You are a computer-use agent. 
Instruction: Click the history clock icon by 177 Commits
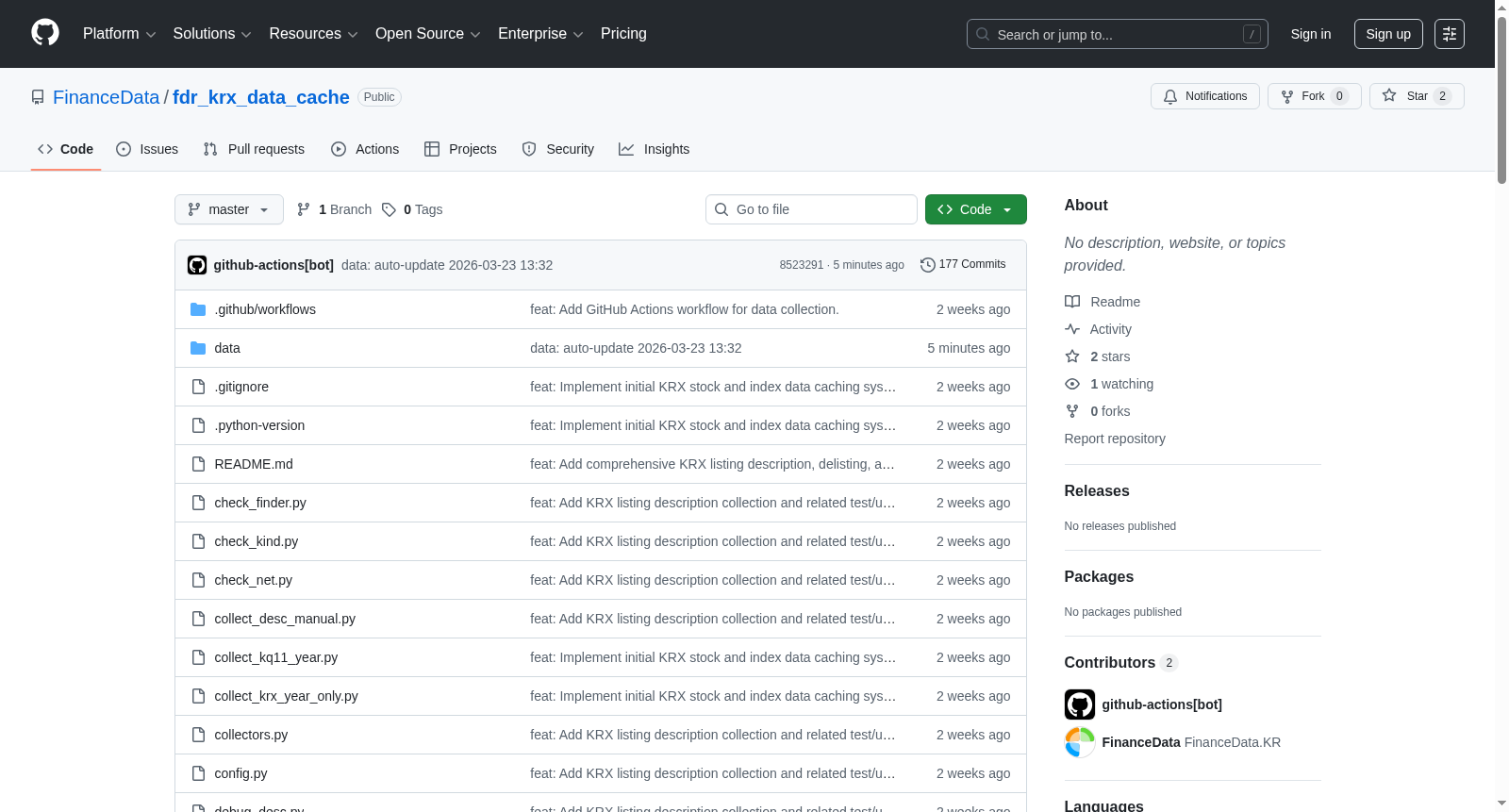[x=928, y=265]
